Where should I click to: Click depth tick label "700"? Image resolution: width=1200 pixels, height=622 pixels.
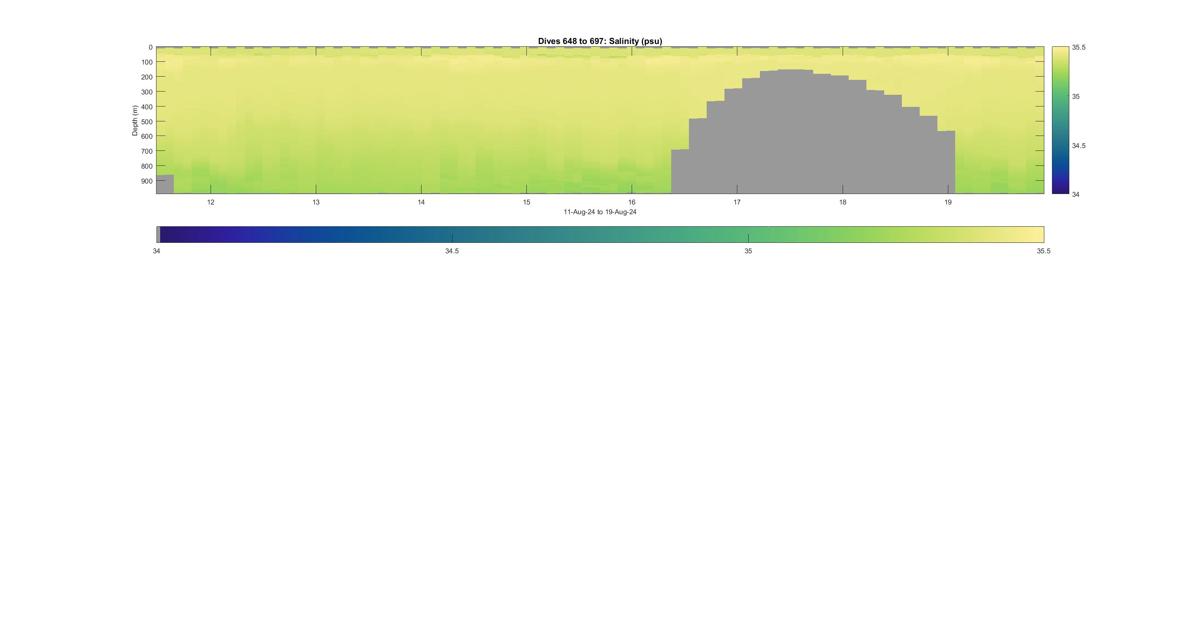tap(147, 151)
